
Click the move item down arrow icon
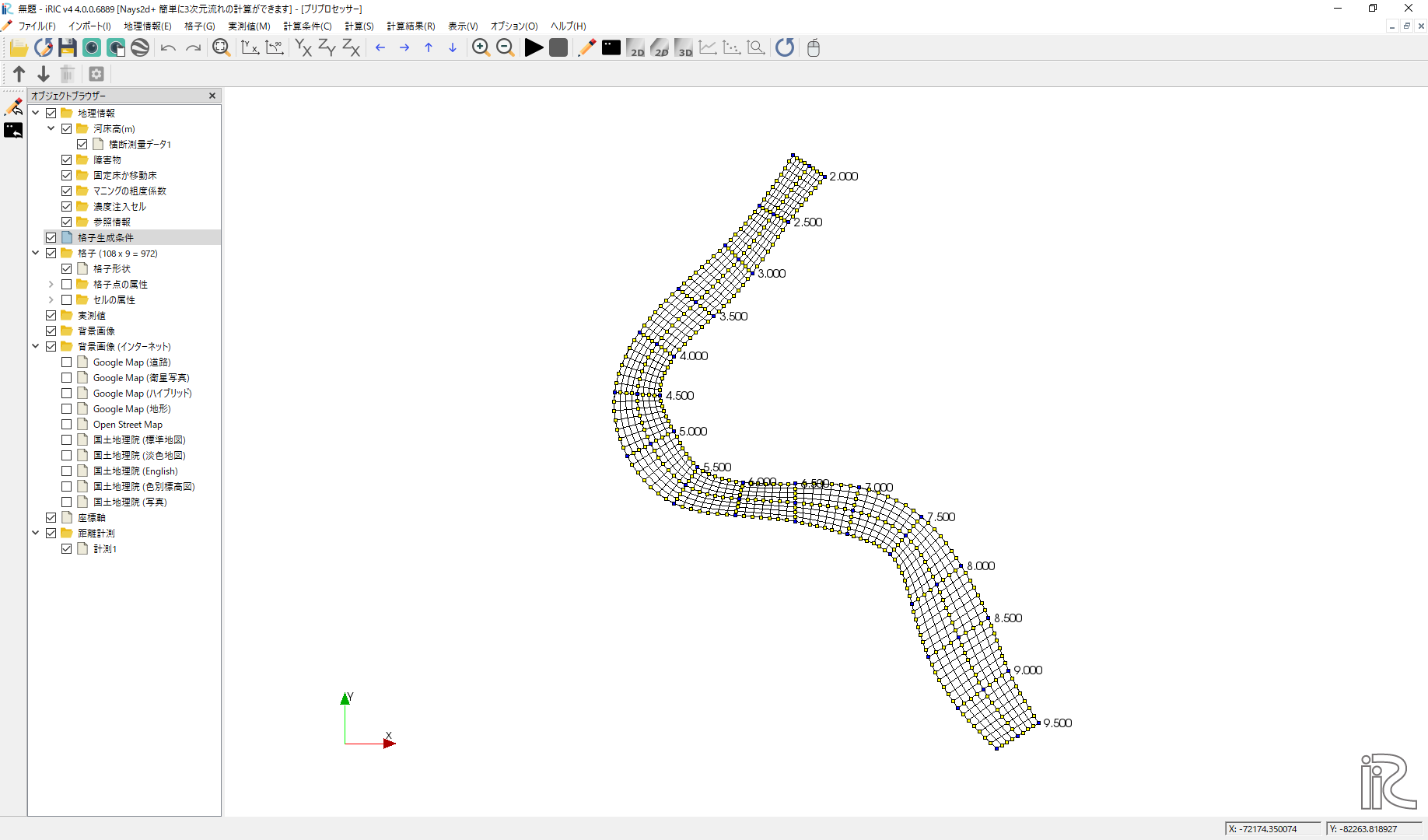(x=44, y=74)
